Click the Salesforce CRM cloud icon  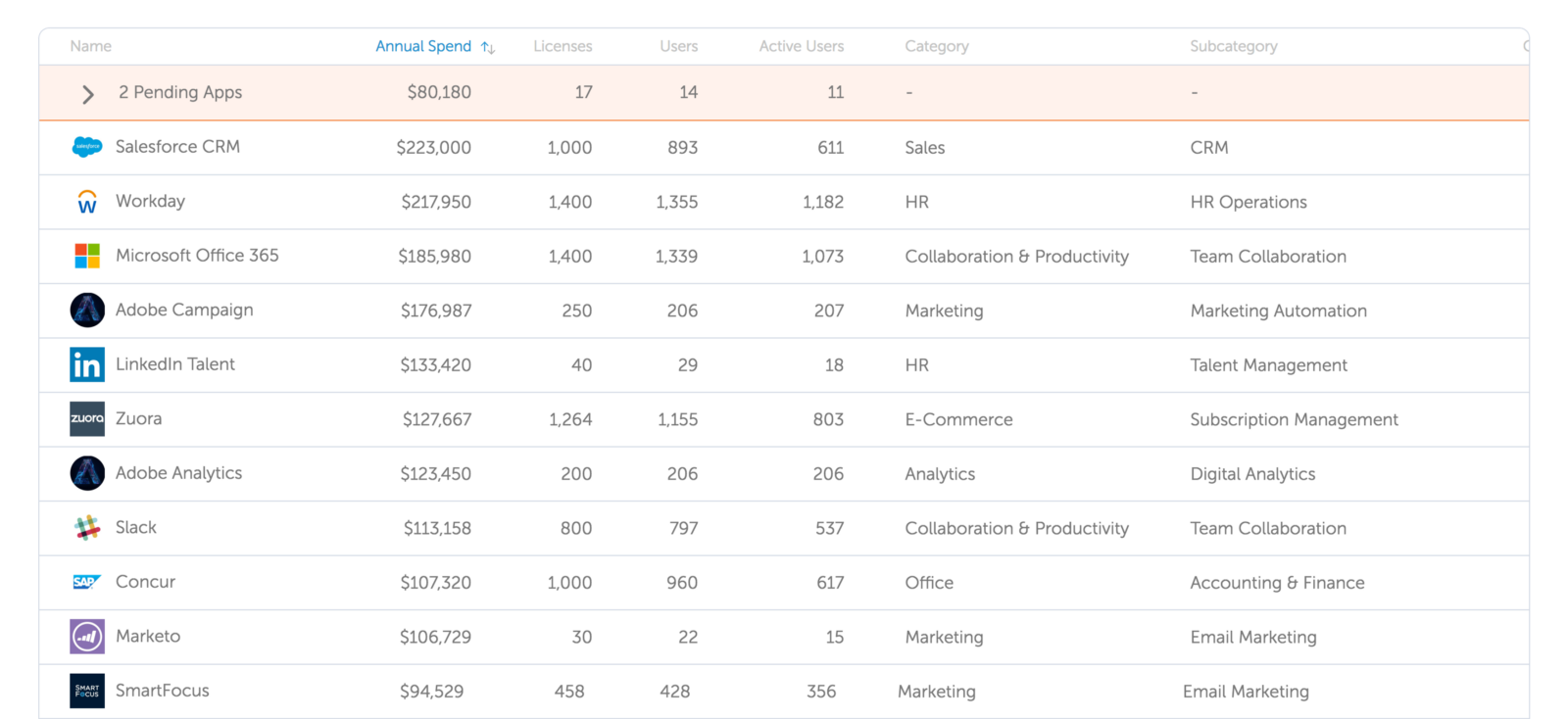coord(87,147)
